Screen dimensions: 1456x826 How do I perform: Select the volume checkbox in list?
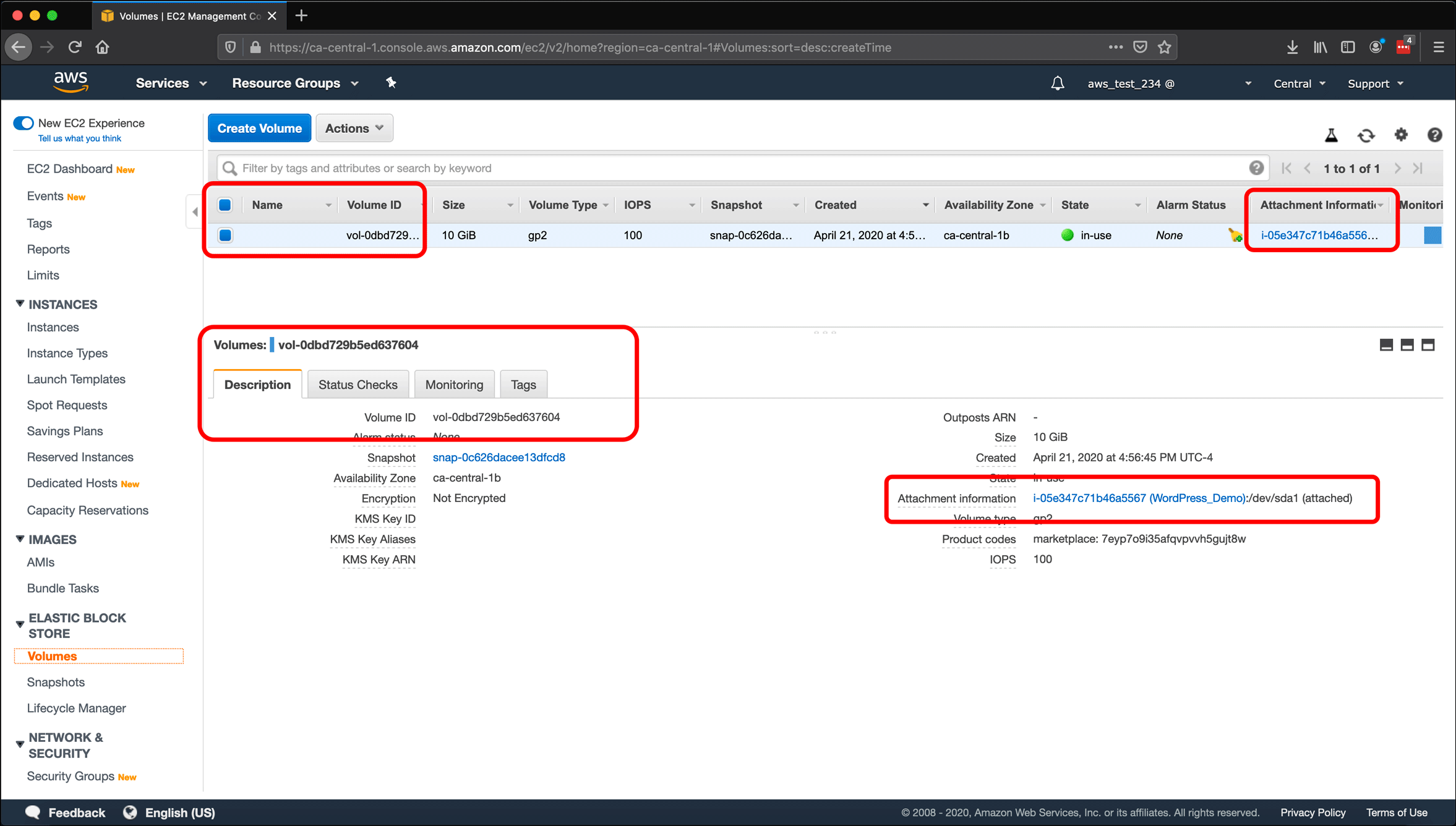coord(226,234)
